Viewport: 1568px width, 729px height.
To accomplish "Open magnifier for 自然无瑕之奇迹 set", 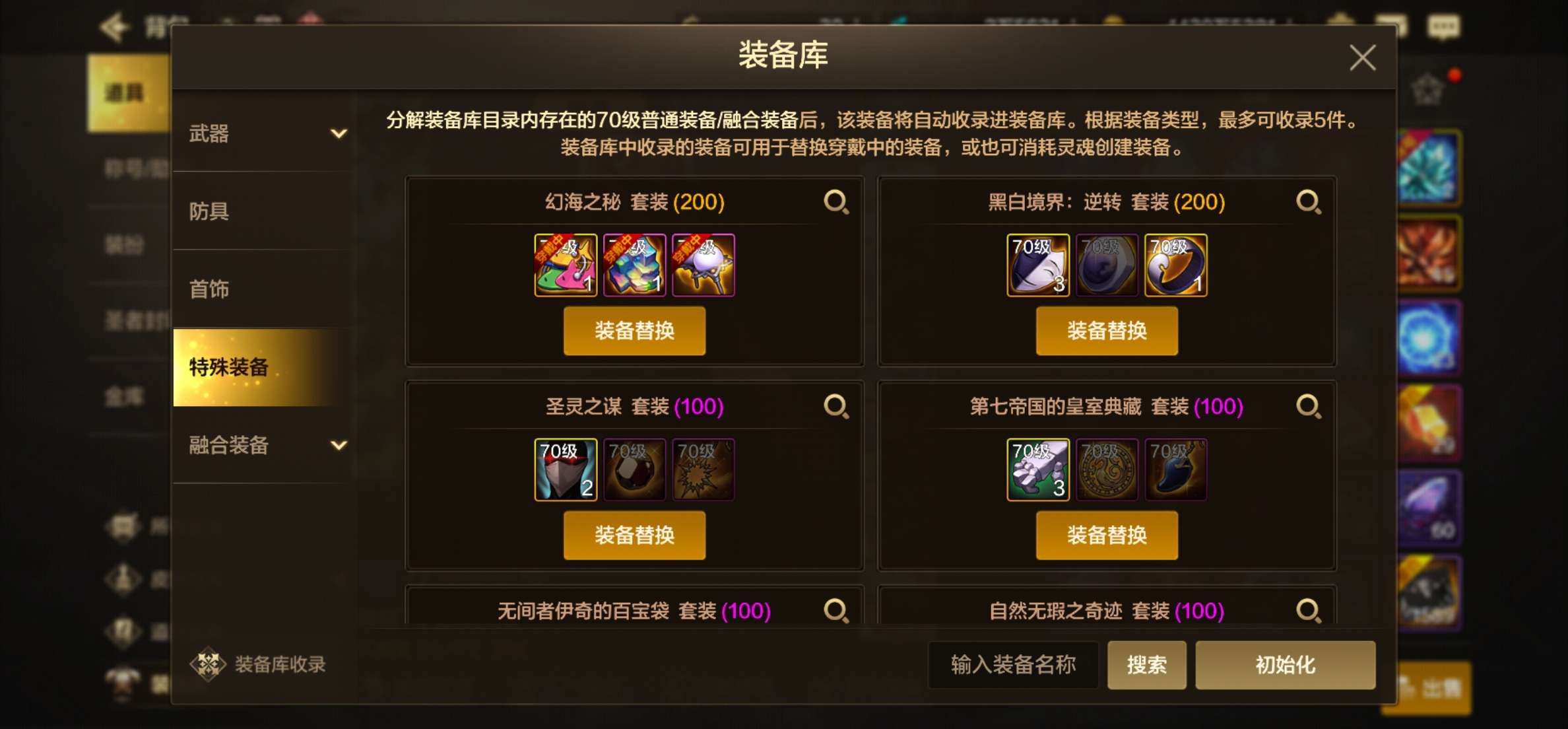I will coord(1309,610).
